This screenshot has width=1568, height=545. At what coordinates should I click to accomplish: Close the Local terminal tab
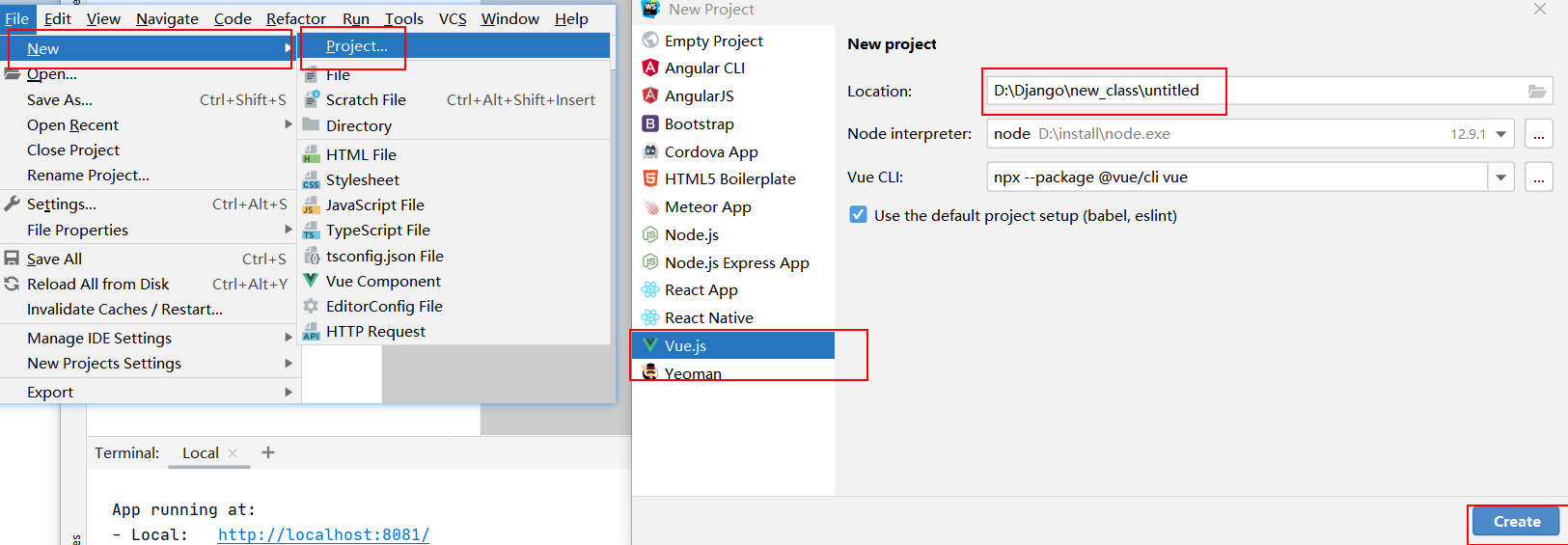pyautogui.click(x=233, y=452)
